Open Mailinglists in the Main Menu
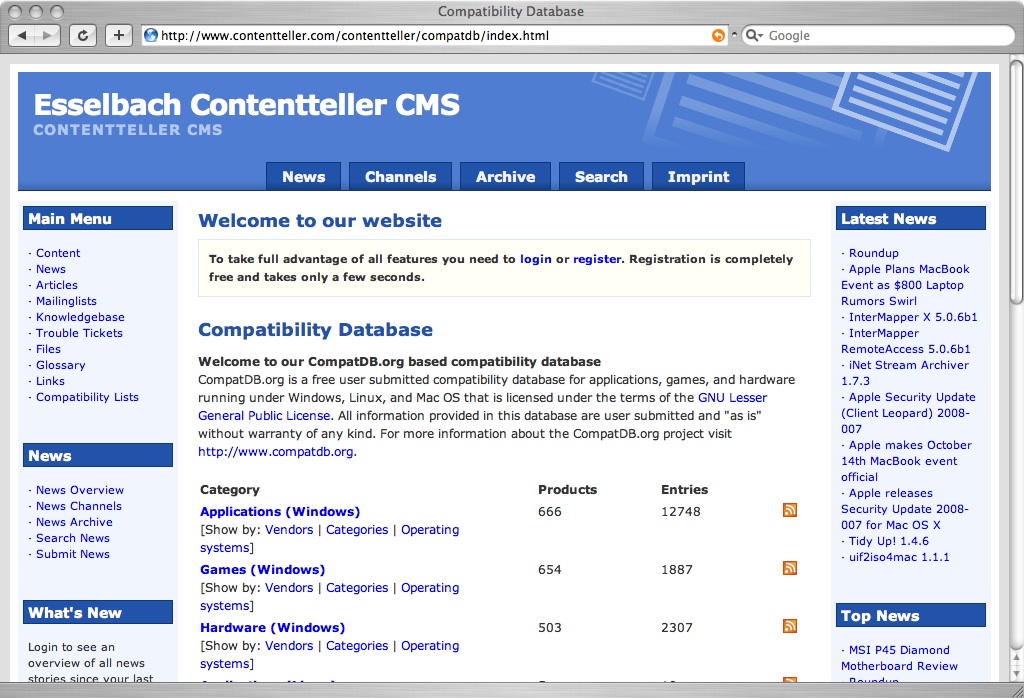The image size is (1024, 698). [x=66, y=301]
